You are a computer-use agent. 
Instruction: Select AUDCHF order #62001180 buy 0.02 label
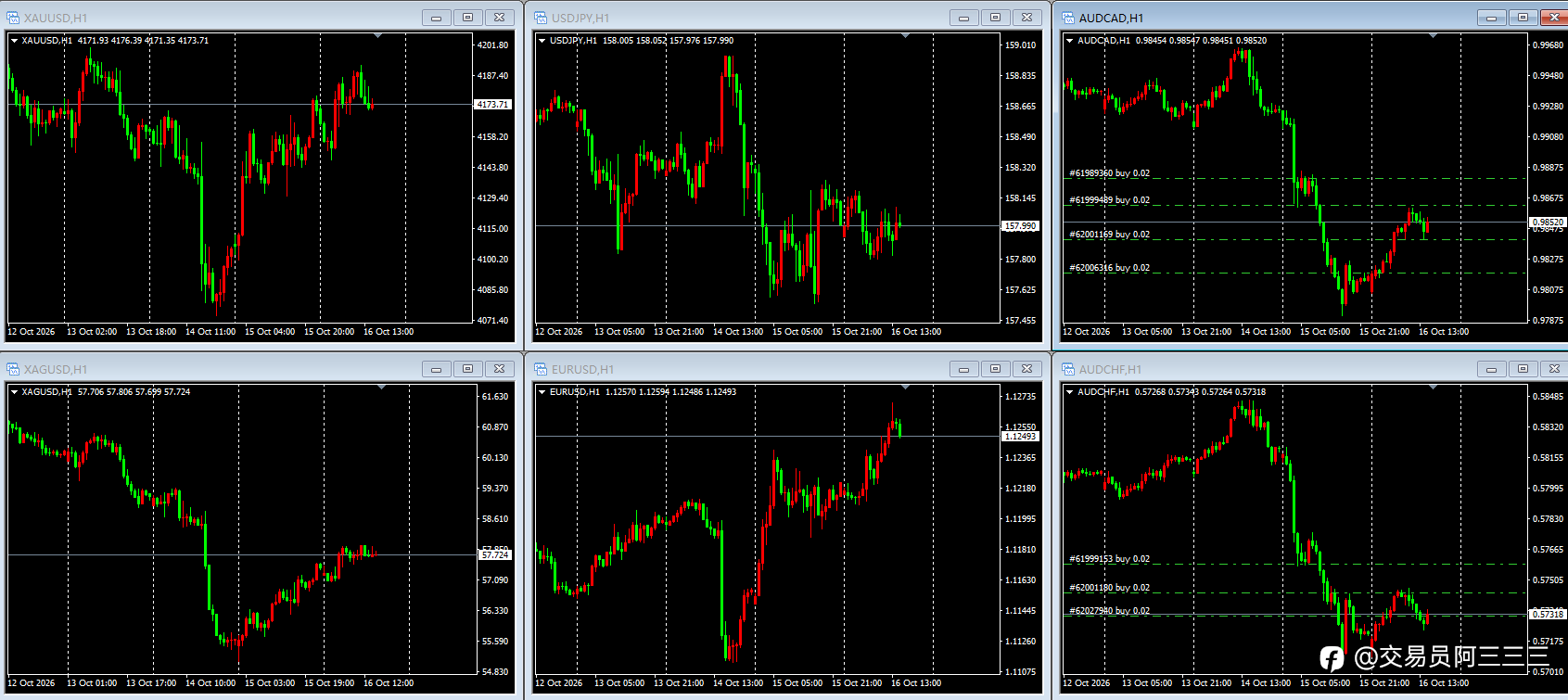[x=1109, y=588]
